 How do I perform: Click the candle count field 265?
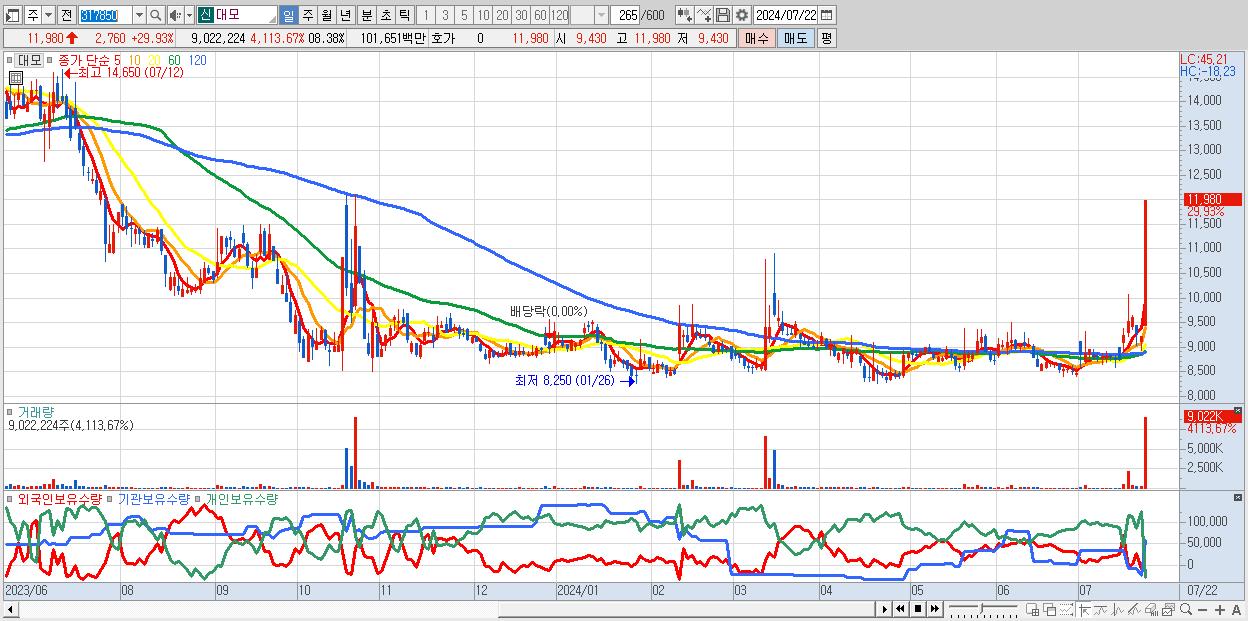(625, 15)
